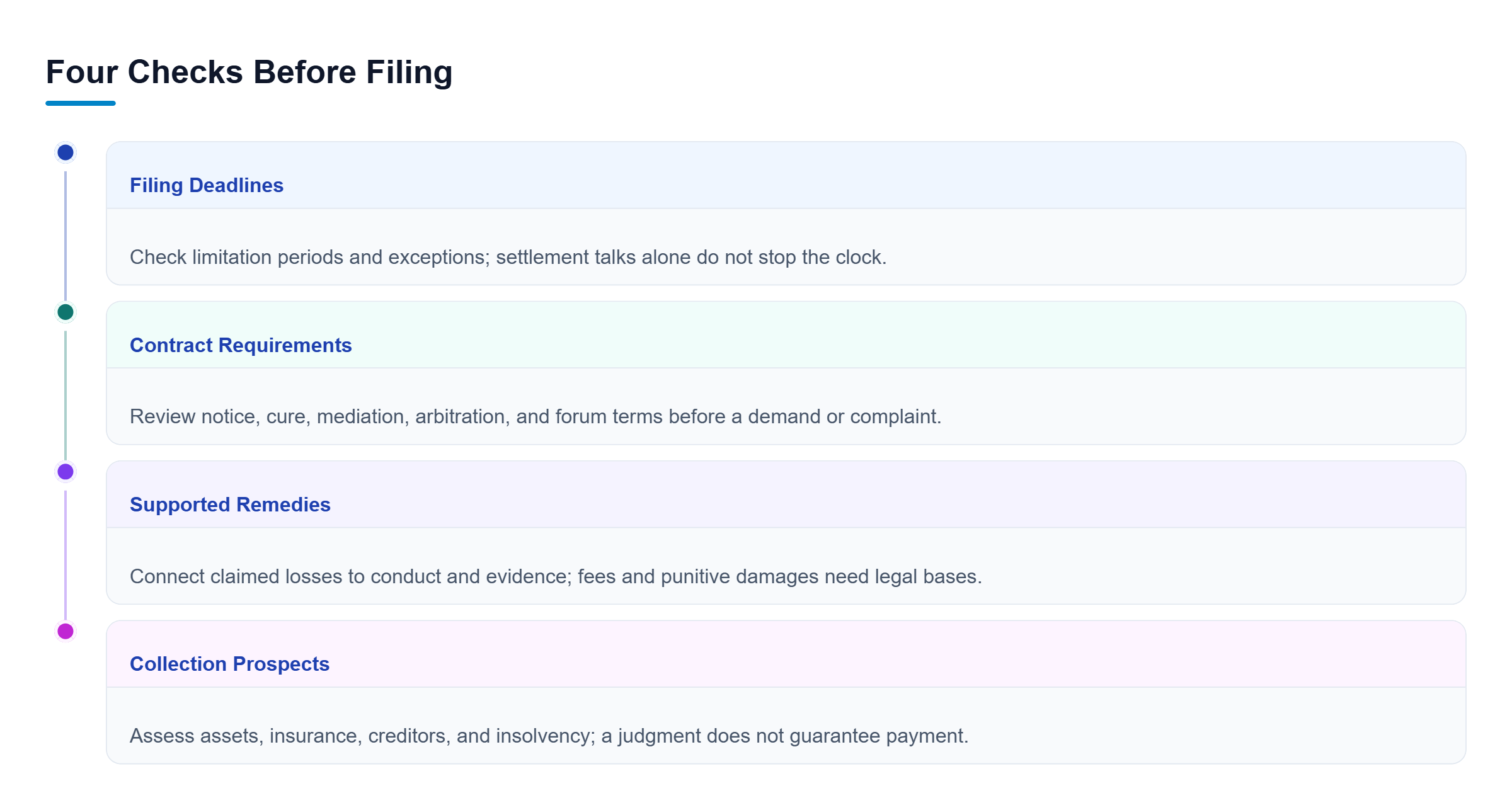
Task: Click the teal Contract Requirements timeline dot
Action: 66,312
